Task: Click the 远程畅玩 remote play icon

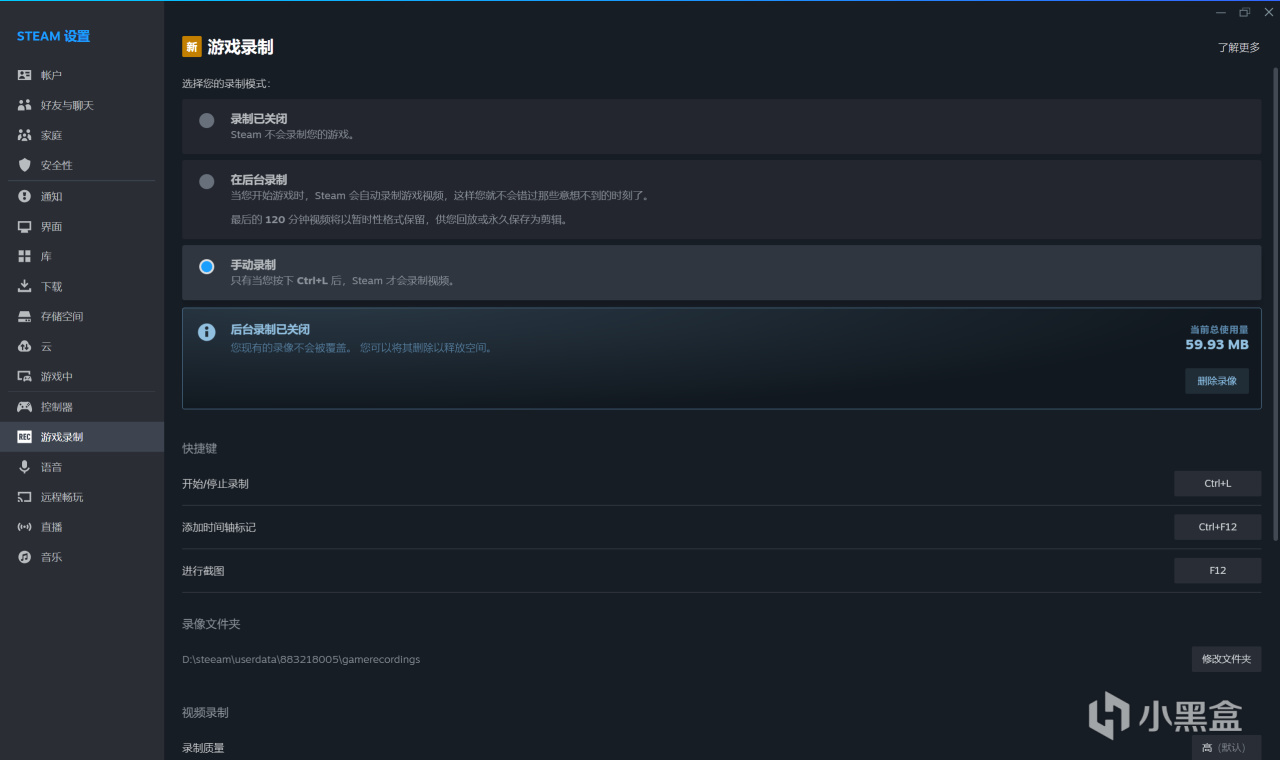Action: pos(25,497)
